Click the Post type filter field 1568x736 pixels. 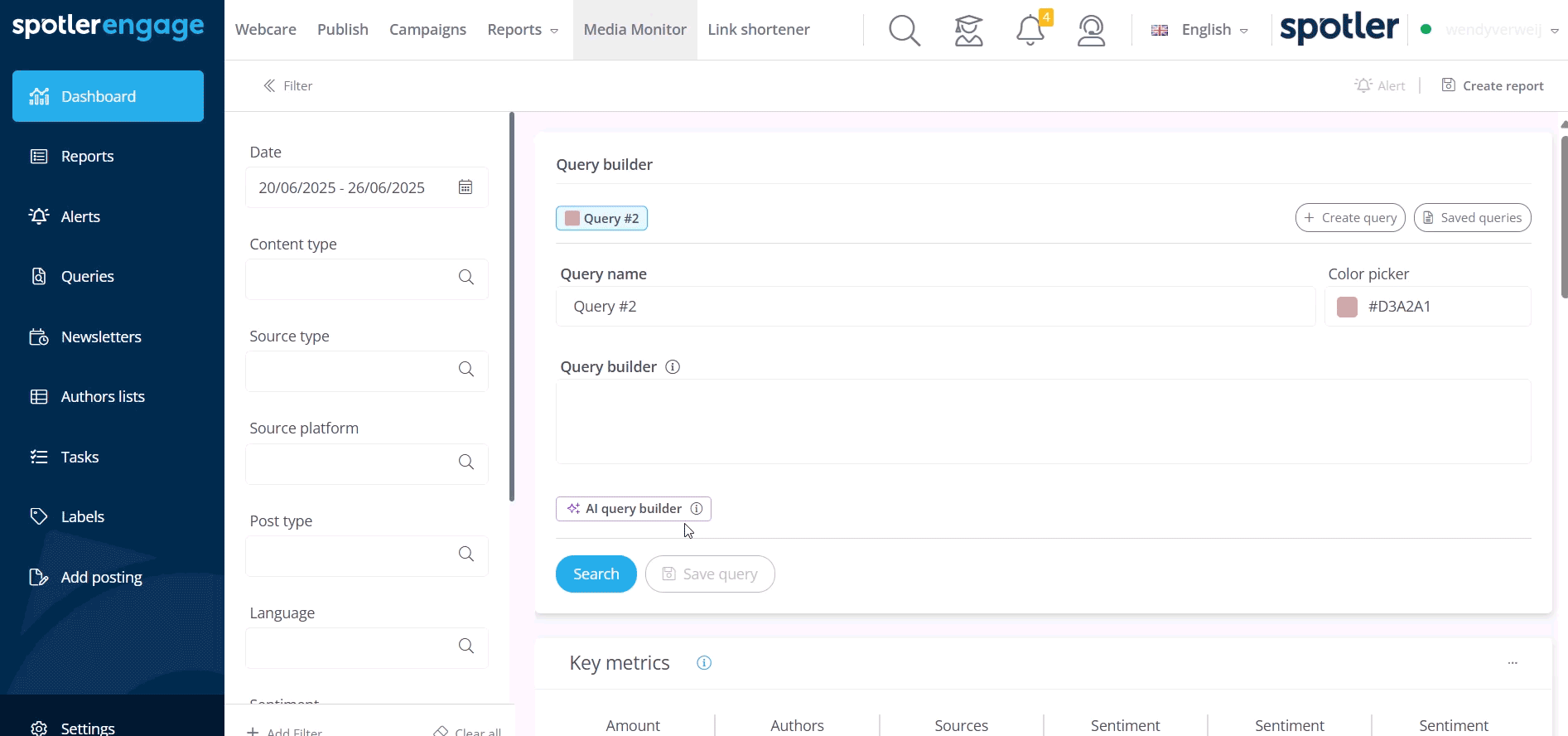(367, 555)
